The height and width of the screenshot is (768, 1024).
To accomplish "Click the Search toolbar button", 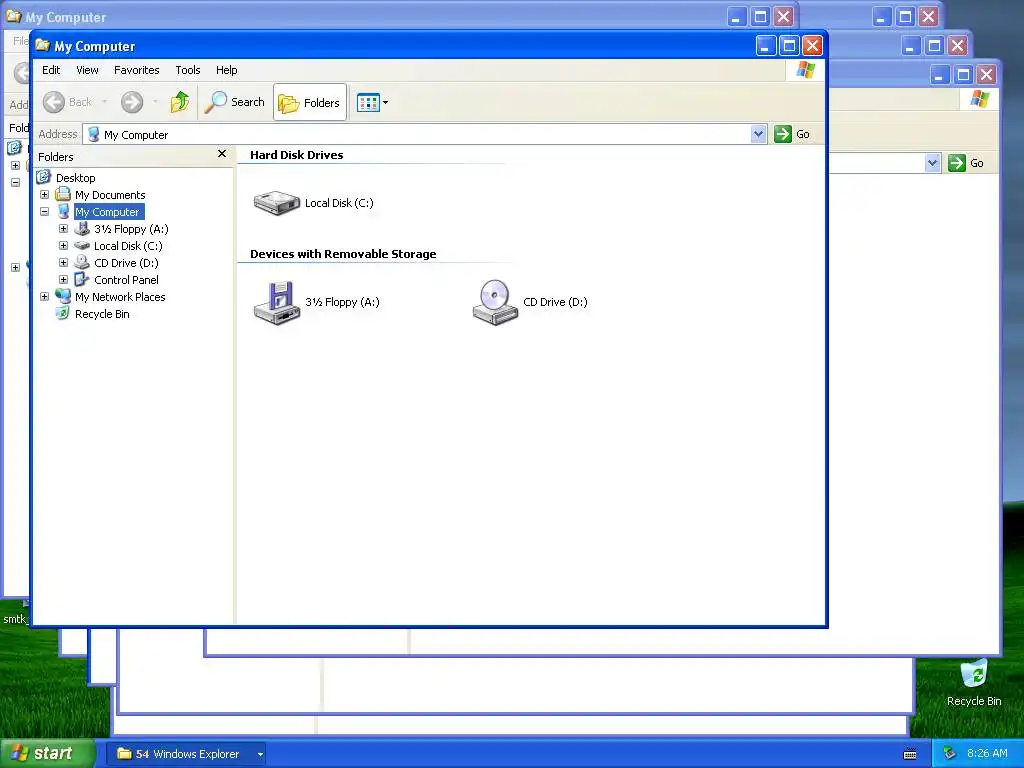I will (x=234, y=102).
